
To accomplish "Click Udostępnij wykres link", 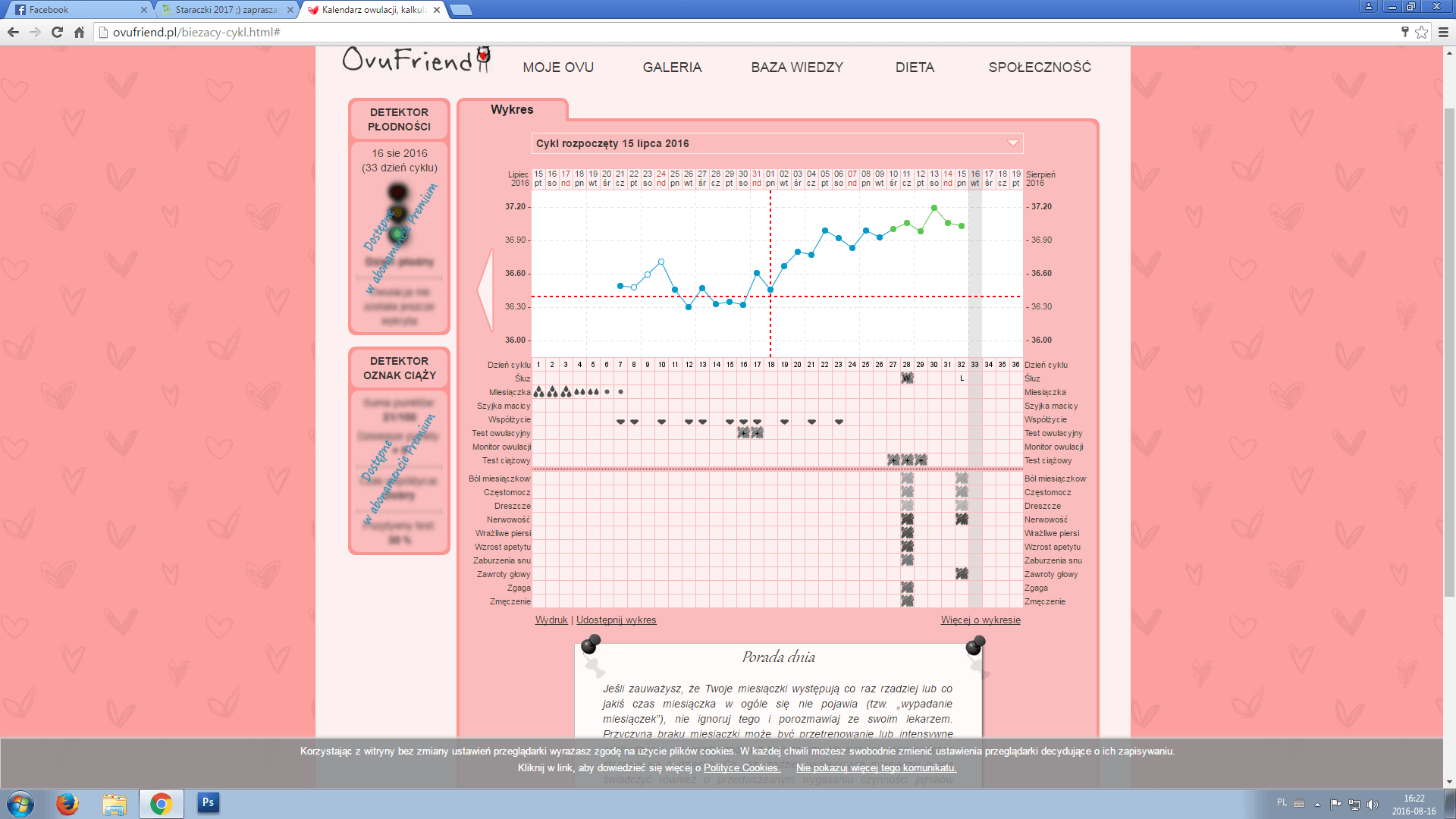I will point(616,620).
